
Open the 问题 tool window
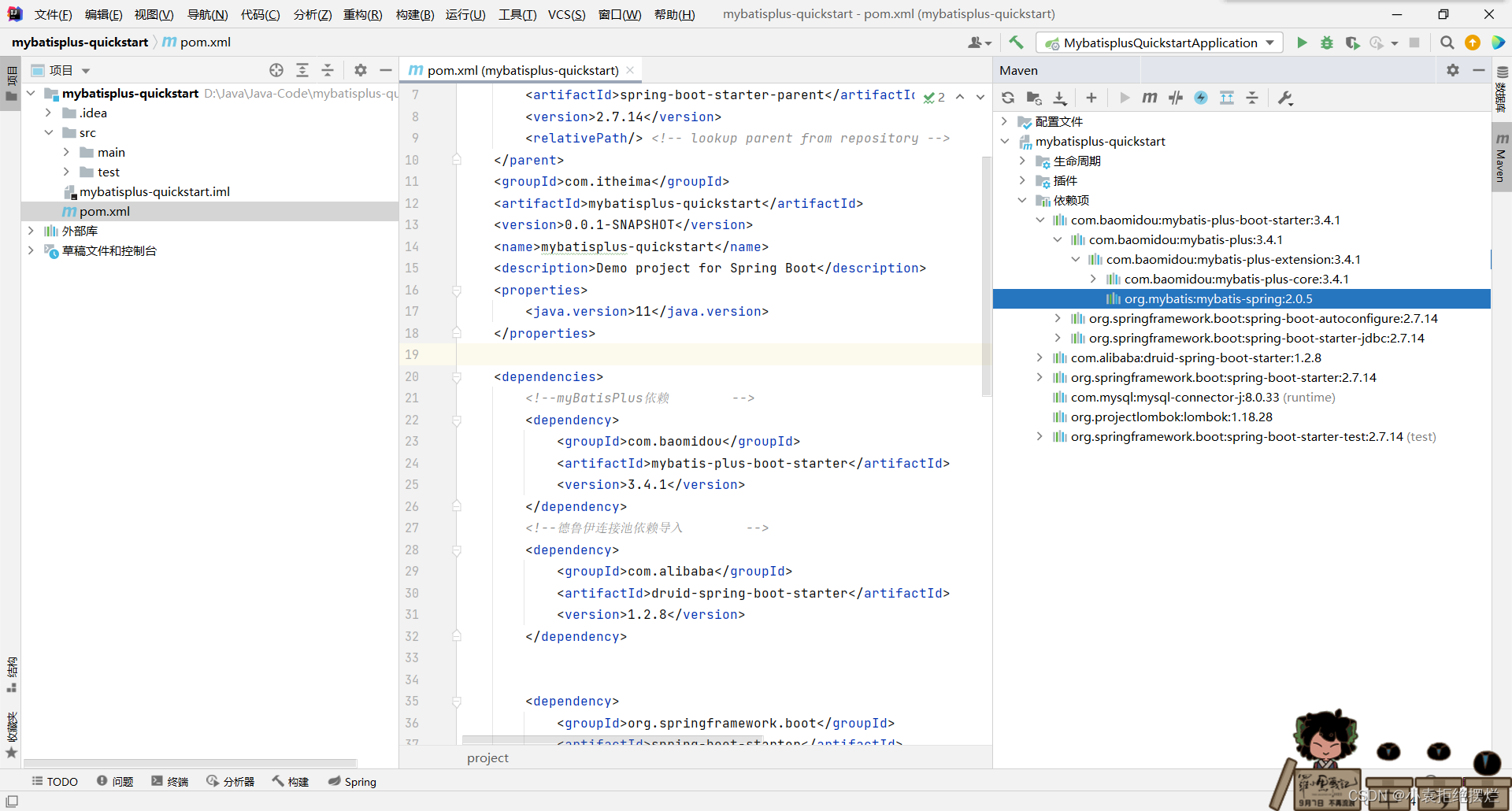click(x=115, y=781)
